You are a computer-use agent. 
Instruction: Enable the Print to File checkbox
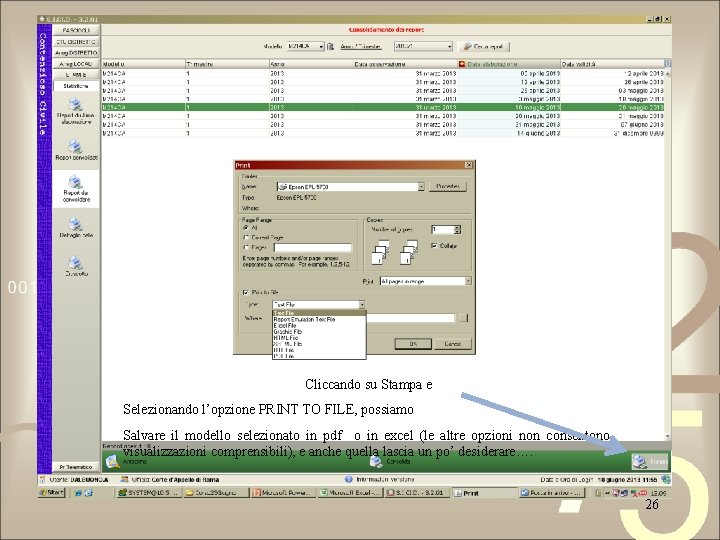pyautogui.click(x=246, y=292)
